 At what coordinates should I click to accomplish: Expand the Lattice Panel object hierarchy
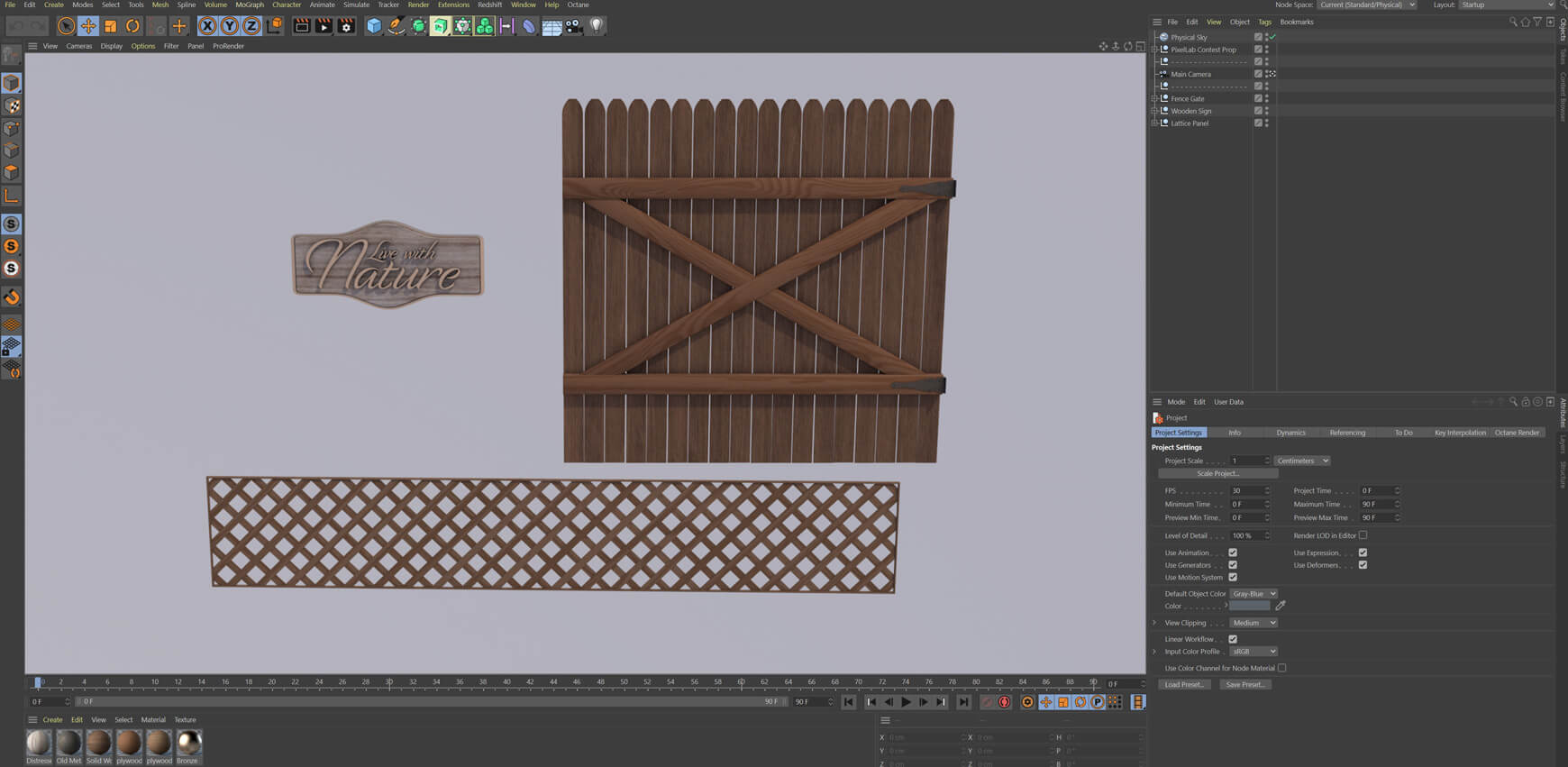[1154, 123]
